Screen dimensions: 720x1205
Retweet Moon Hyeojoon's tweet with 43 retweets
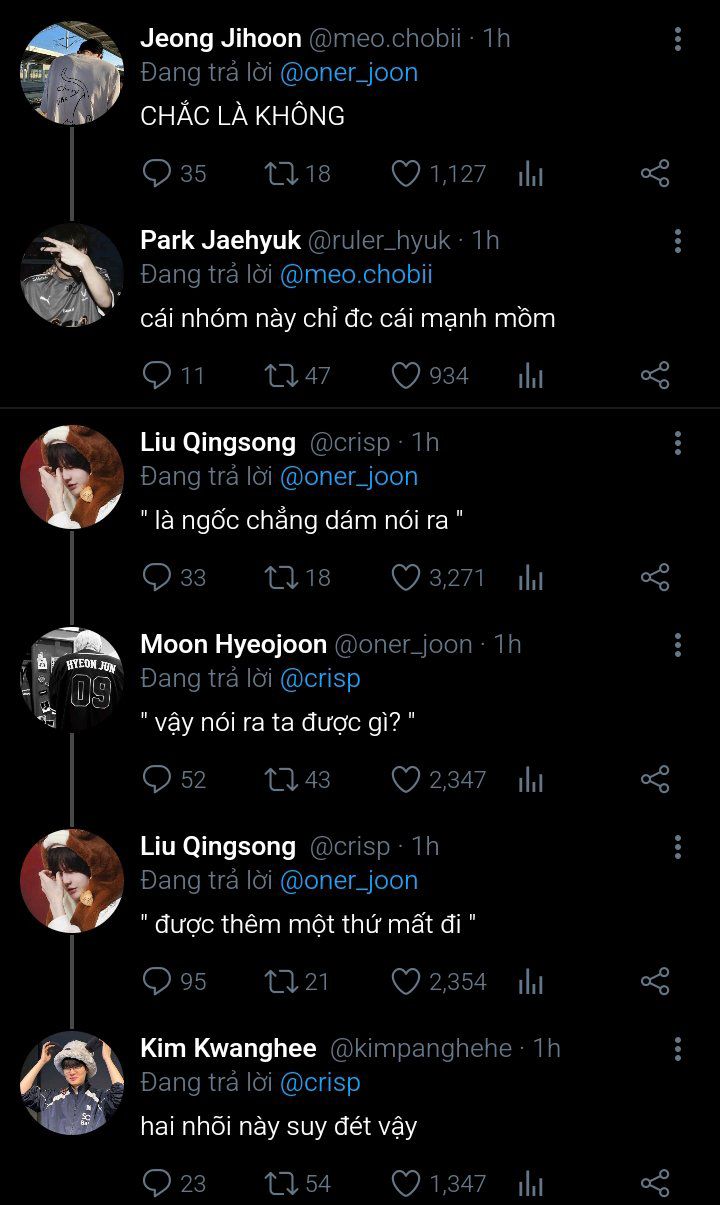pyautogui.click(x=279, y=780)
